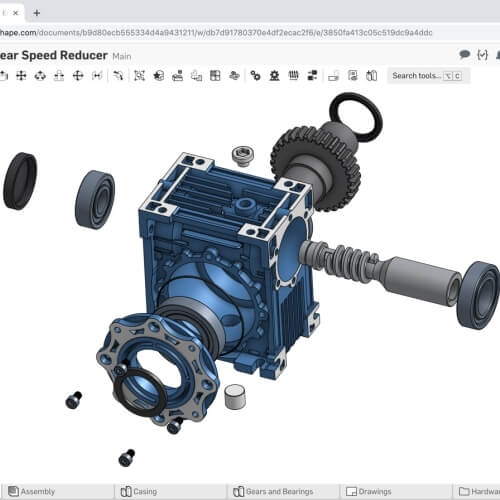Open the curly-brace checkmark panel
The image size is (500, 500).
point(482,55)
